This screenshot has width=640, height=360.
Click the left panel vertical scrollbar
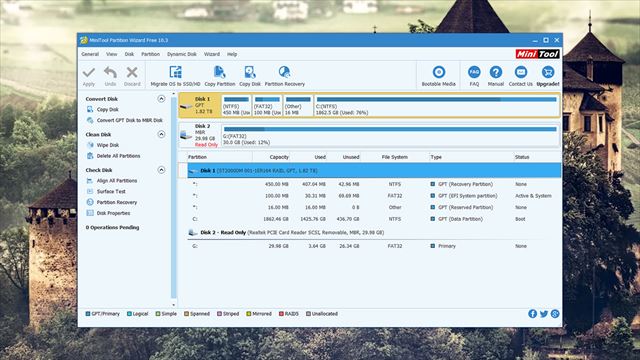pyautogui.click(x=174, y=199)
